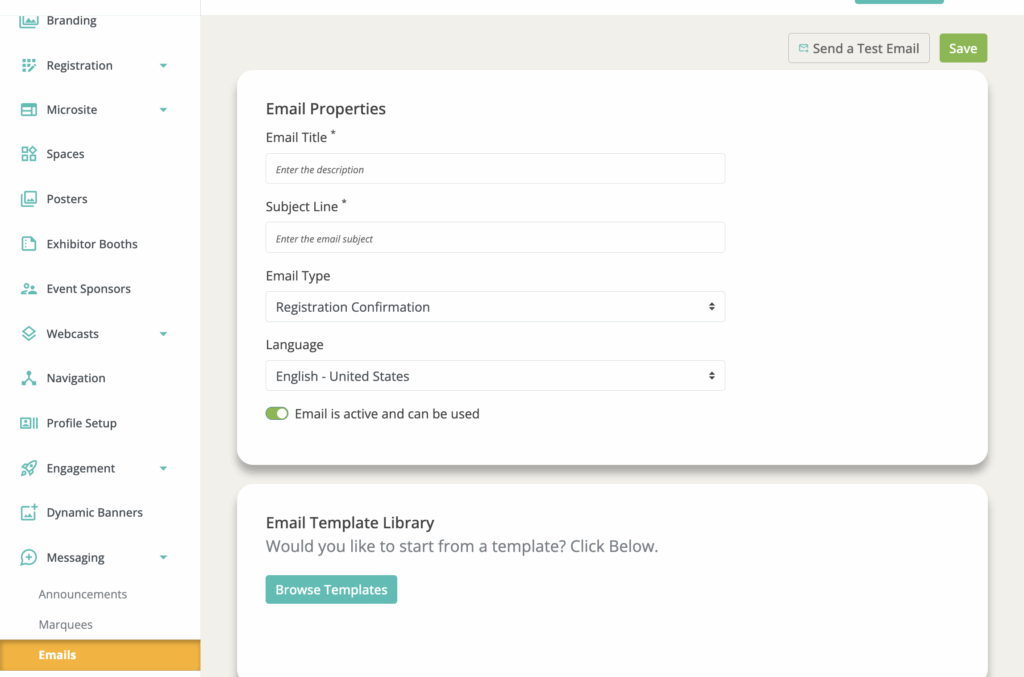Image resolution: width=1024 pixels, height=677 pixels.
Task: Click the Navigation icon in sidebar
Action: point(29,378)
